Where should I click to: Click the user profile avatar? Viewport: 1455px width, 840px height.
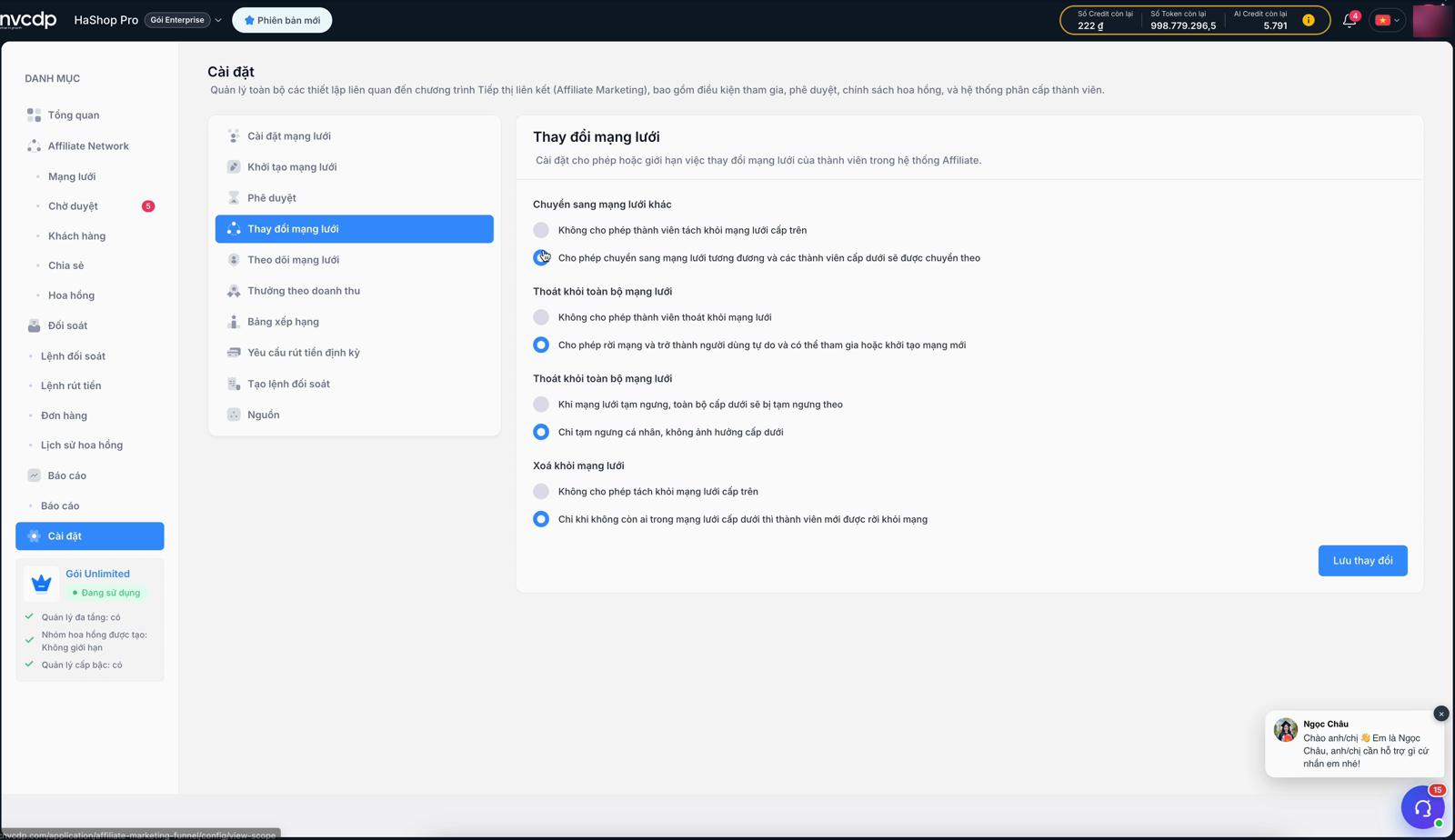pos(1430,20)
